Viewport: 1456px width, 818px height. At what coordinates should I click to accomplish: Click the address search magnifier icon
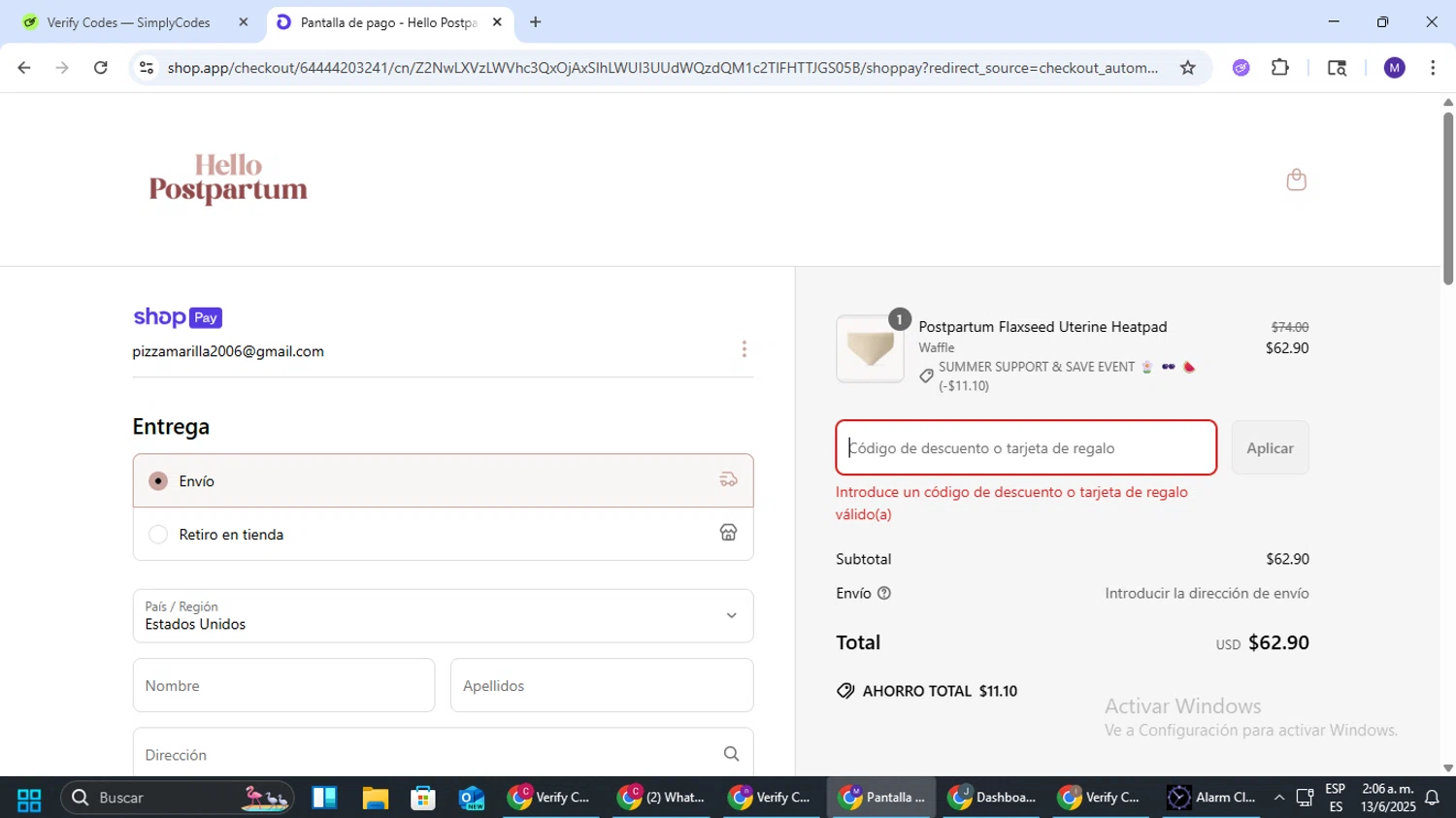click(x=731, y=754)
